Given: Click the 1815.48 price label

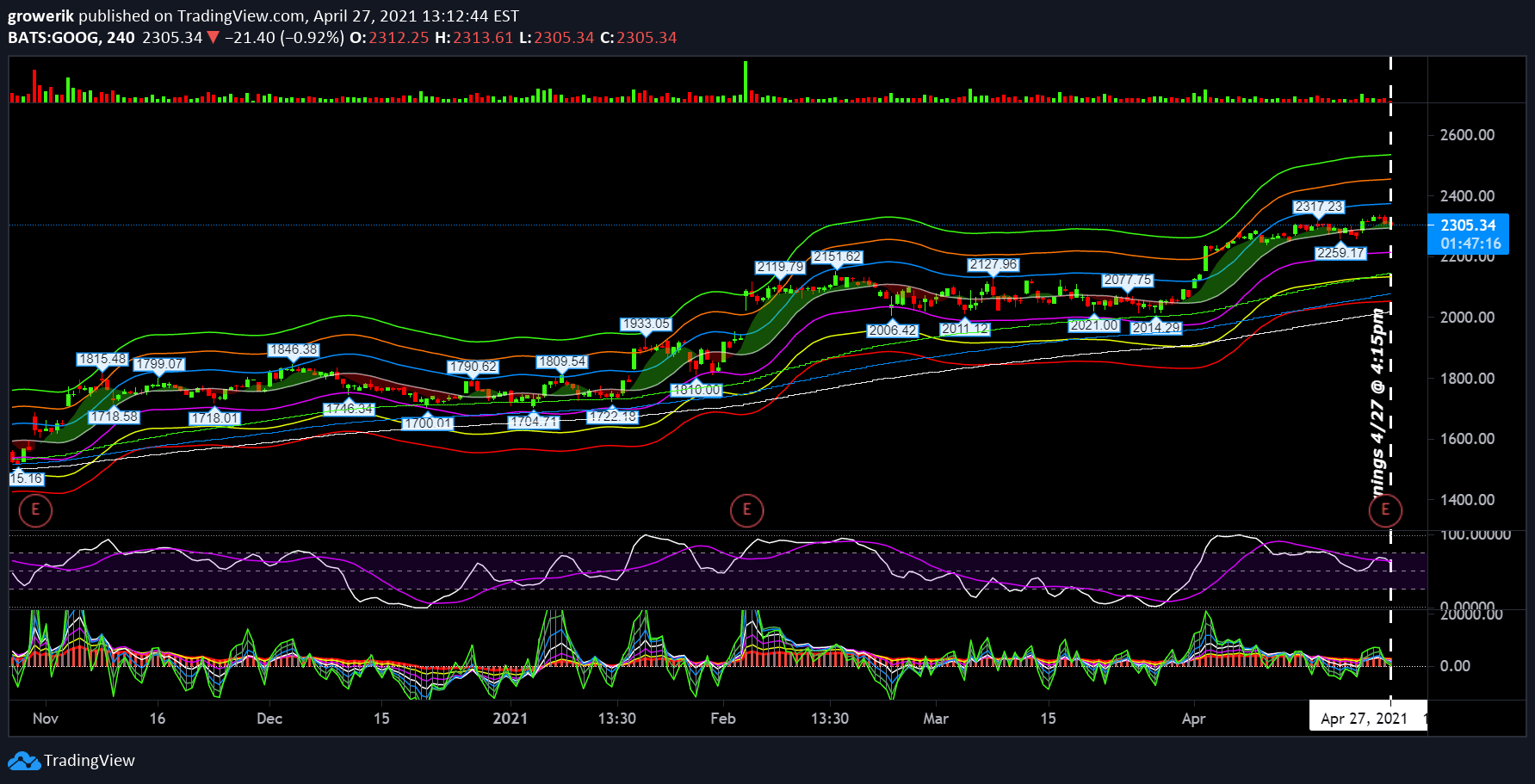Looking at the screenshot, I should pos(102,360).
